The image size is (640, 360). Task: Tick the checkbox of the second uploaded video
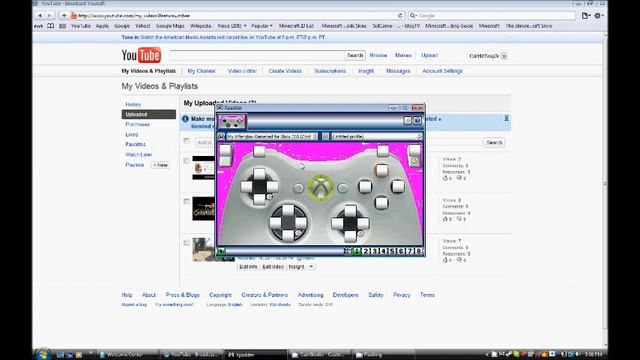187,202
